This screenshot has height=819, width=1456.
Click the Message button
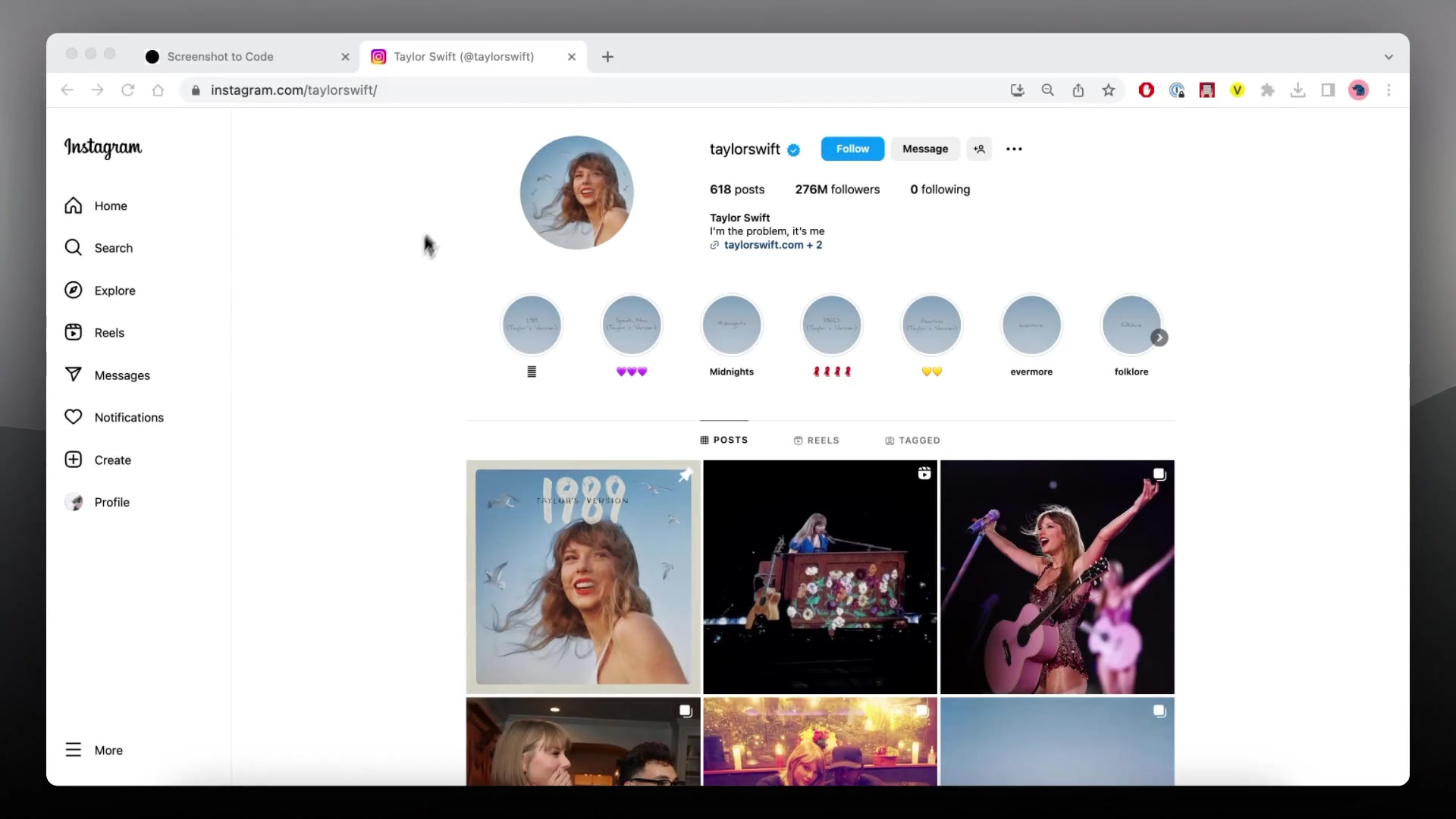[924, 149]
